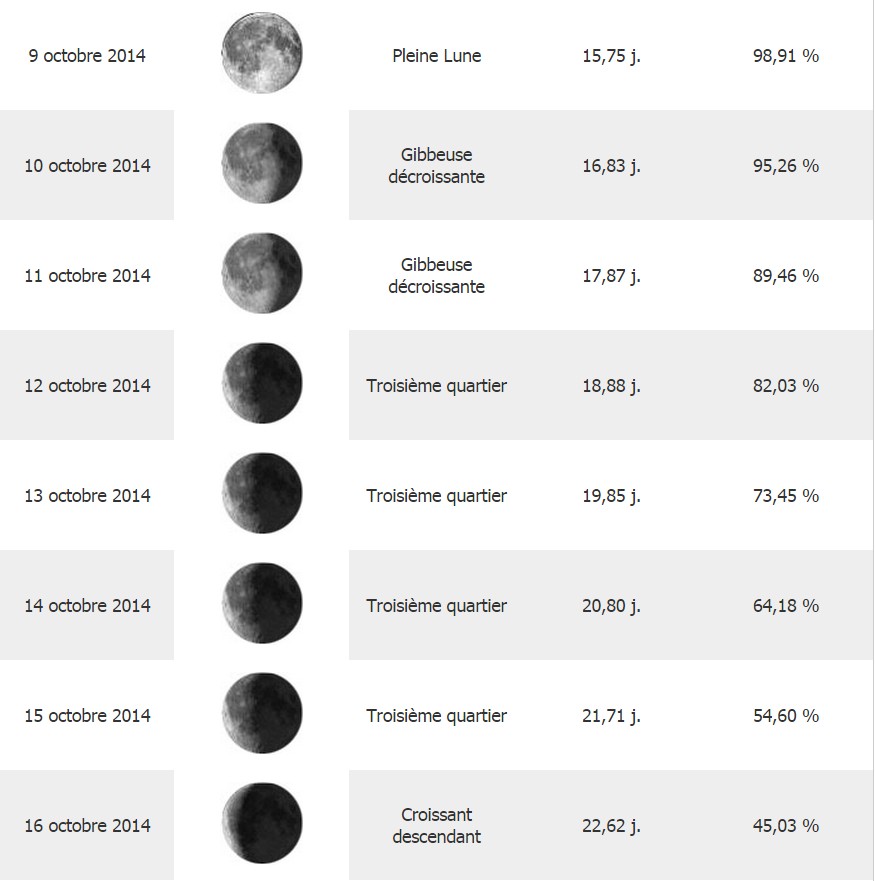Image resolution: width=875 pixels, height=881 pixels.
Task: Click the crescent moon icon for 16 octobre
Action: pyautogui.click(x=262, y=824)
